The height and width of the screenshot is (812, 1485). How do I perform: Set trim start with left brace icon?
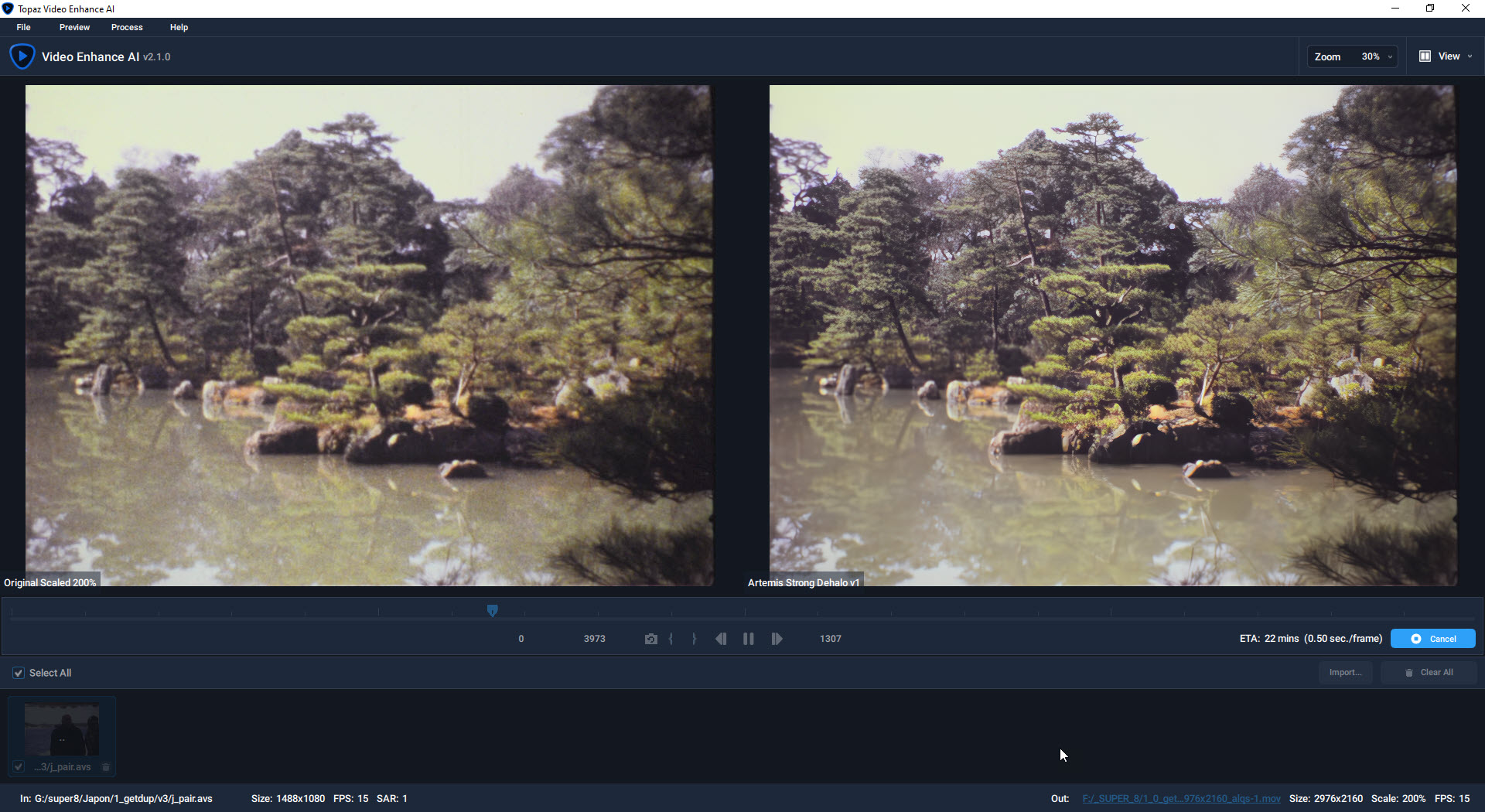tap(671, 639)
